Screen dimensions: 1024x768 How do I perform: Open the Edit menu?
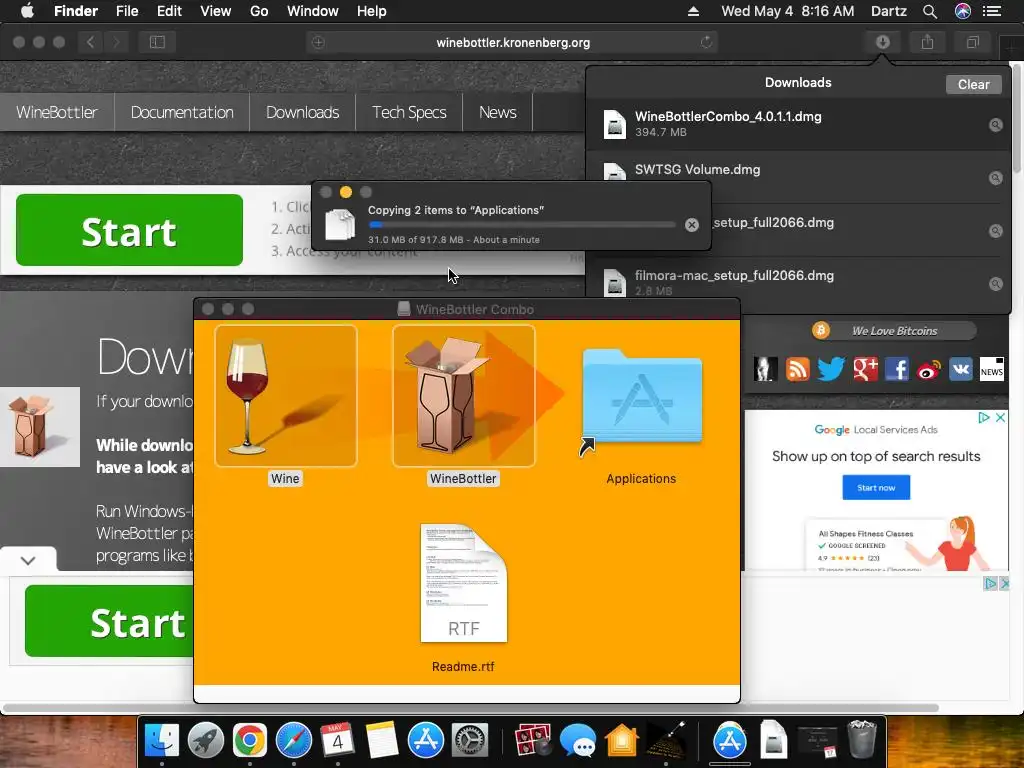click(169, 11)
